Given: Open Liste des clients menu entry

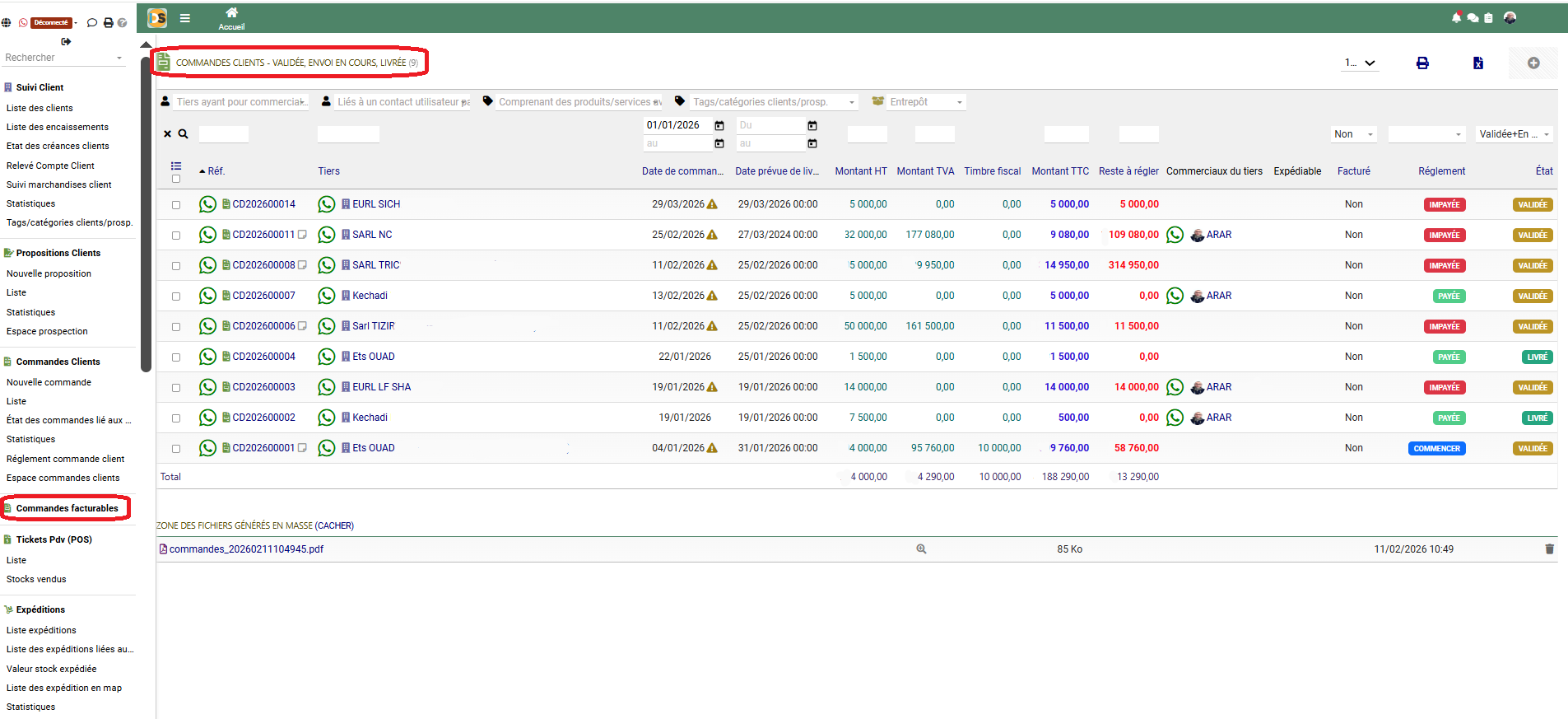Looking at the screenshot, I should tap(40, 108).
